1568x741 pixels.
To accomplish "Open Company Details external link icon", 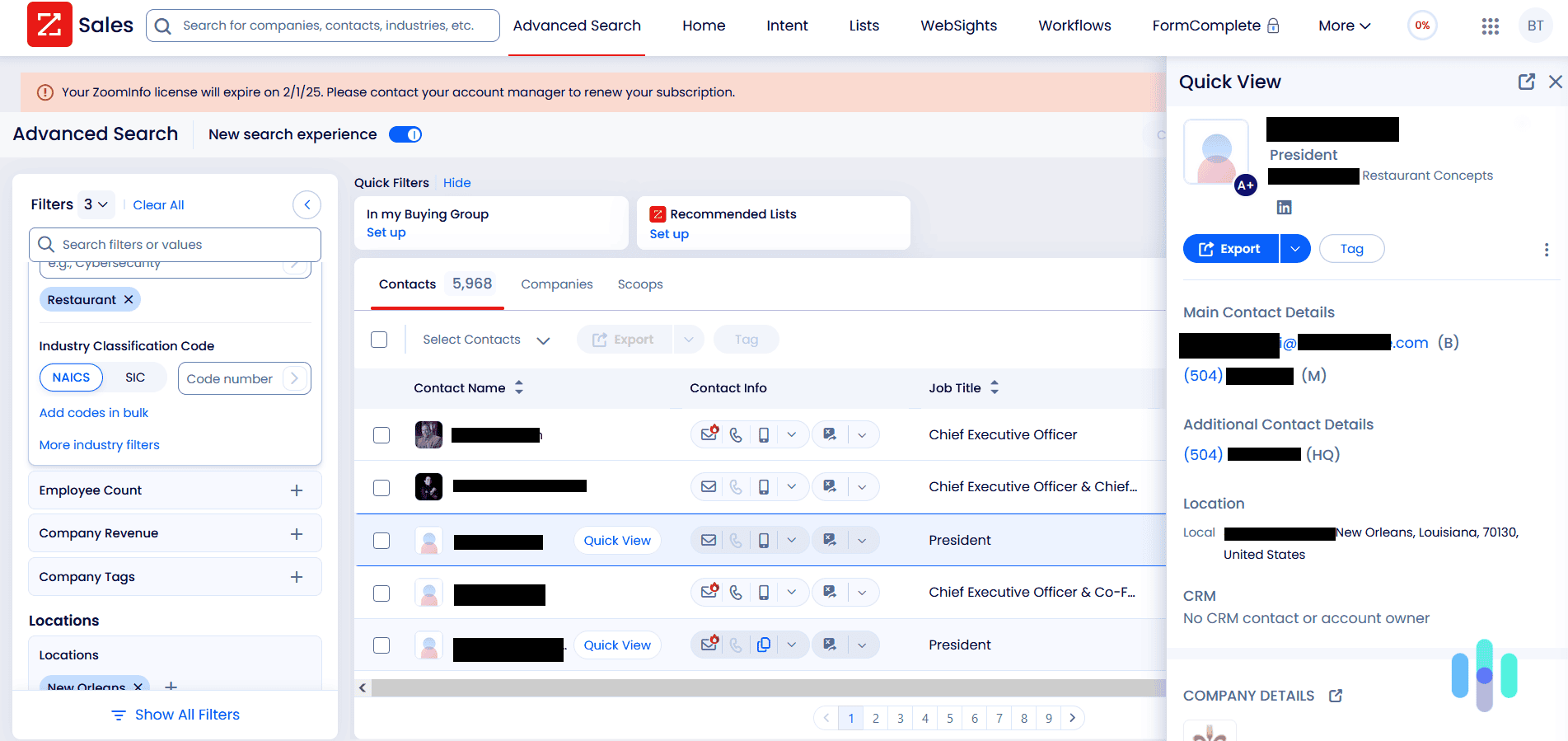I will [1336, 696].
